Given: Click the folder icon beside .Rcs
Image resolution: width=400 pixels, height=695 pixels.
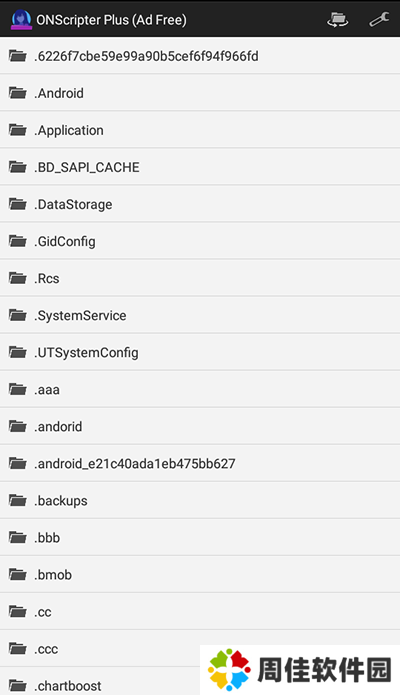Looking at the screenshot, I should pos(18,278).
